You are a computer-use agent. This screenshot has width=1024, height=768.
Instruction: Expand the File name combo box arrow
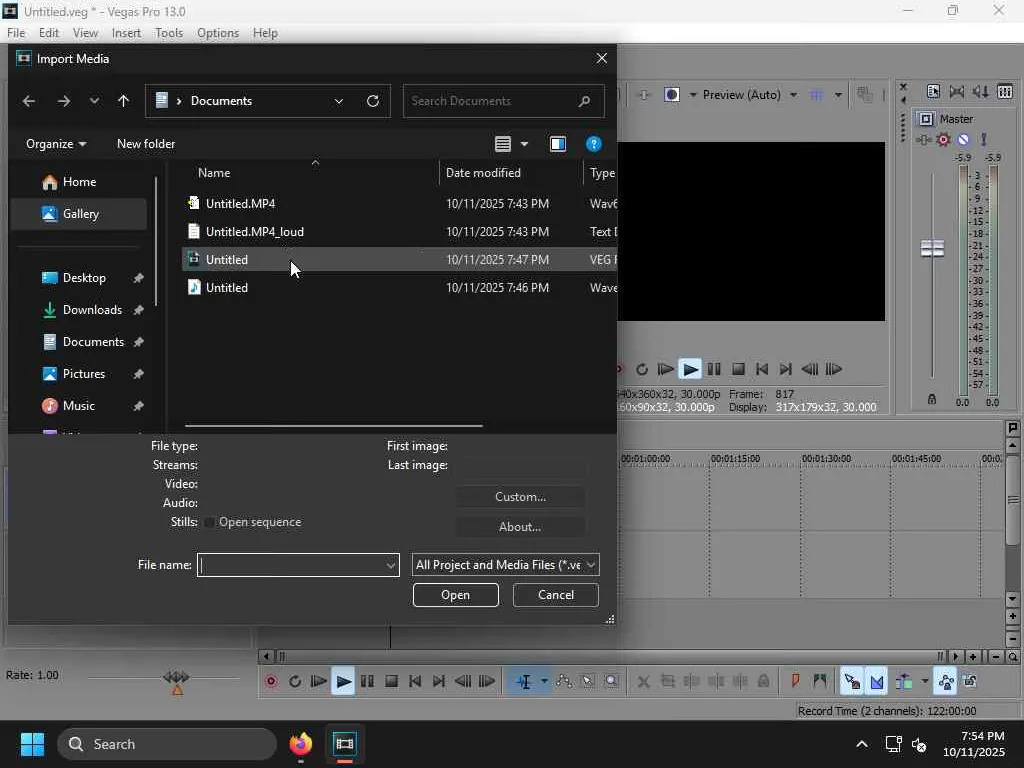[391, 566]
